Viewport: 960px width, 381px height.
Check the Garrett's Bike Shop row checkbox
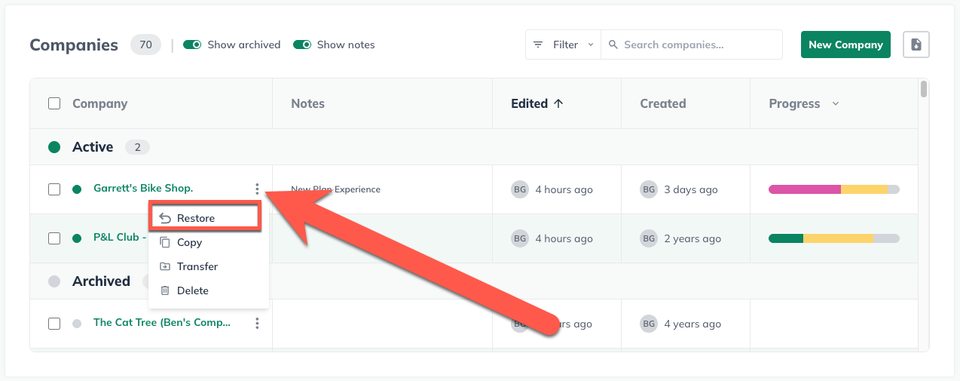(x=54, y=189)
